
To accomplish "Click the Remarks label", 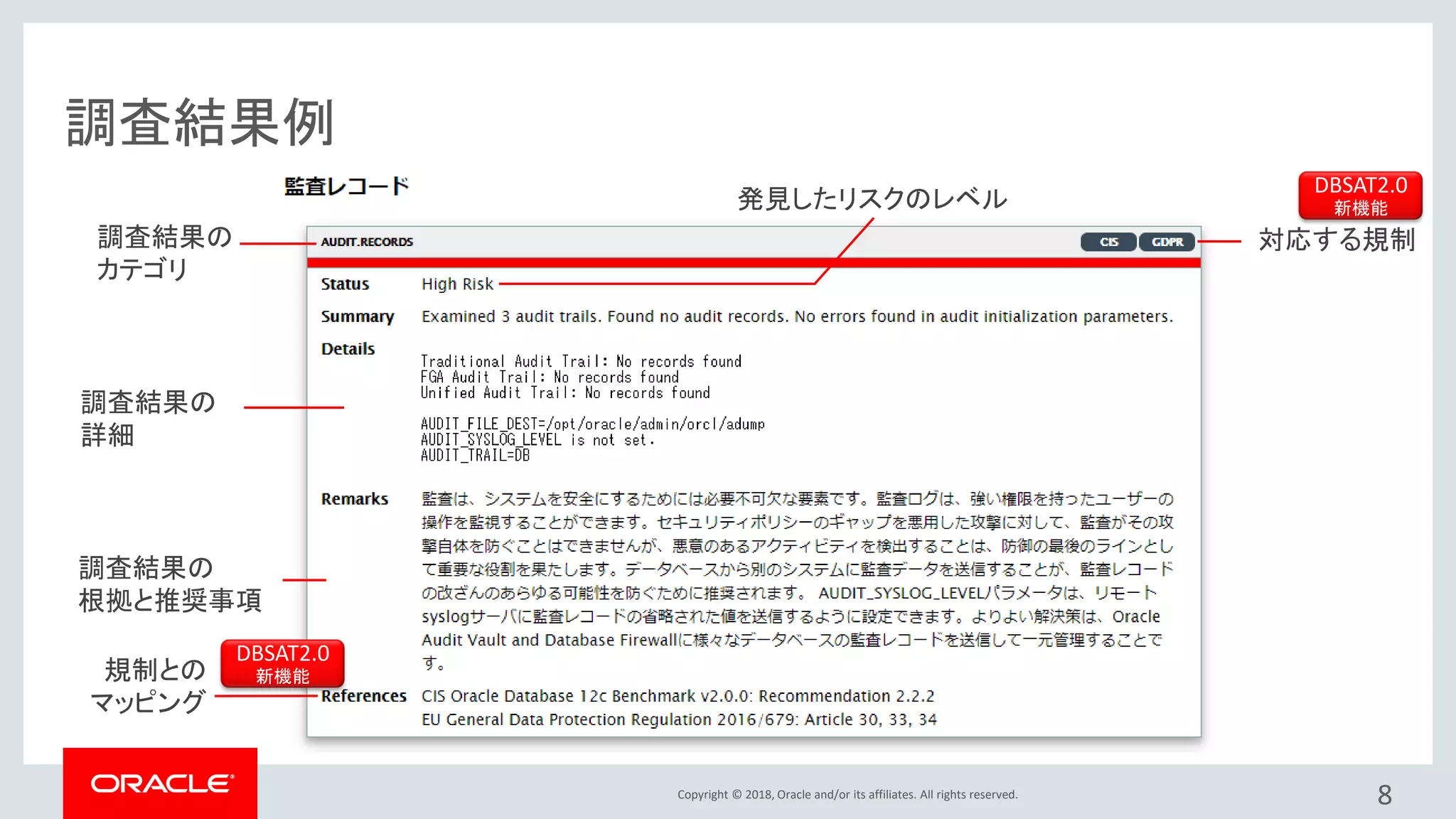I will (354, 498).
